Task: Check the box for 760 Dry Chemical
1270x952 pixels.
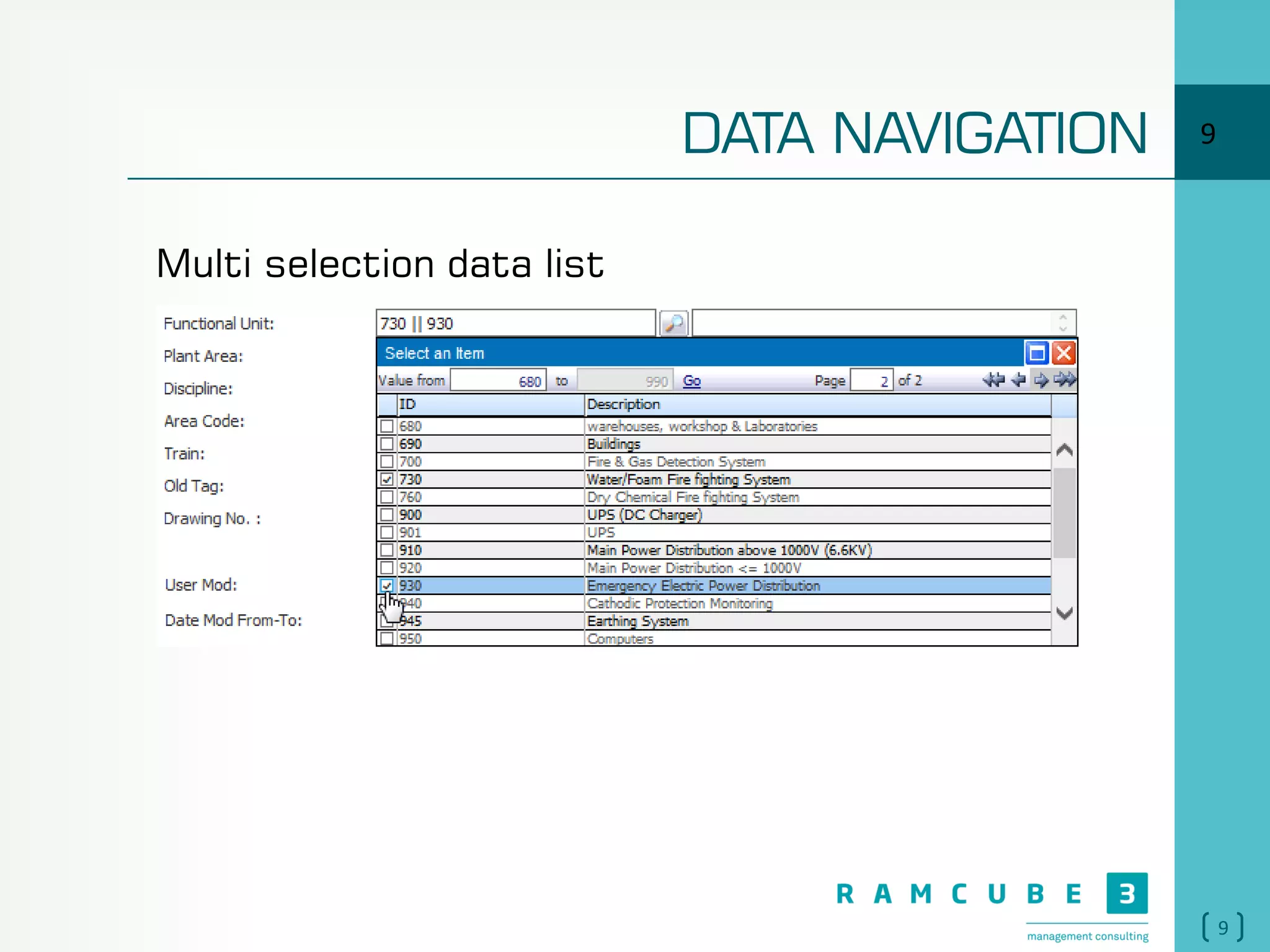Action: (387, 497)
